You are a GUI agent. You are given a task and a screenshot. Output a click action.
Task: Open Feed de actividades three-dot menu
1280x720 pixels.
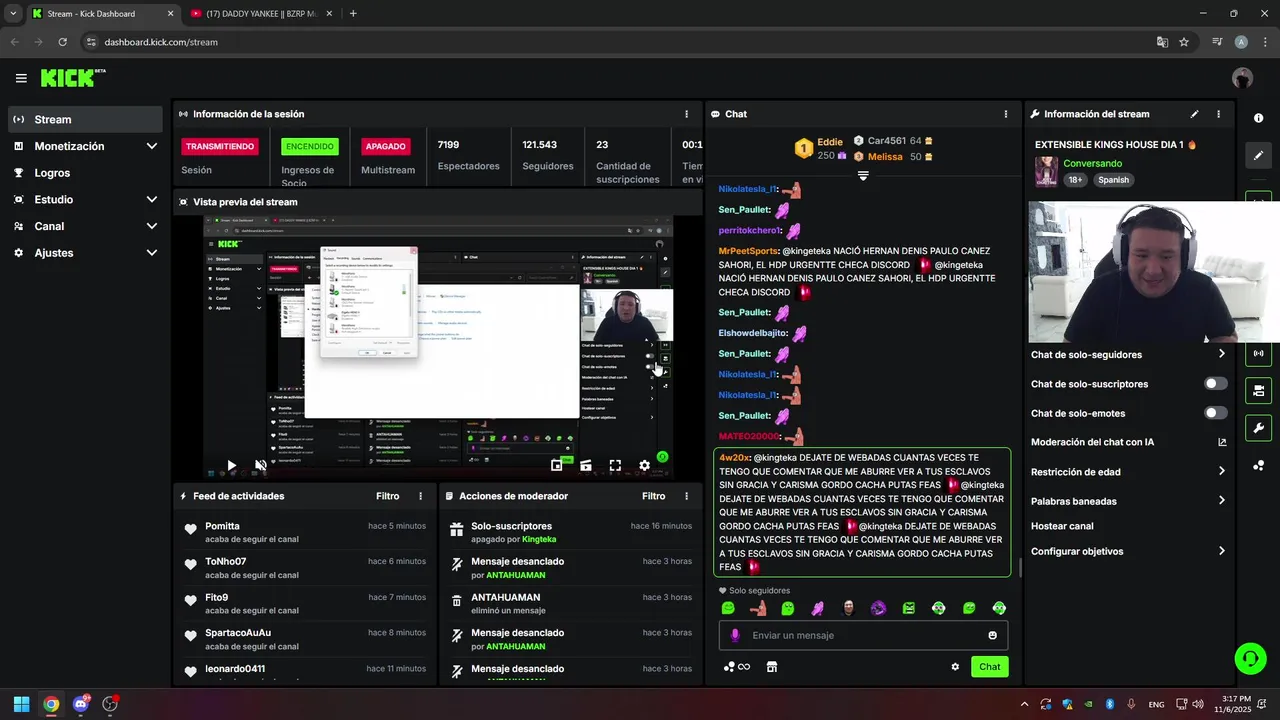420,496
